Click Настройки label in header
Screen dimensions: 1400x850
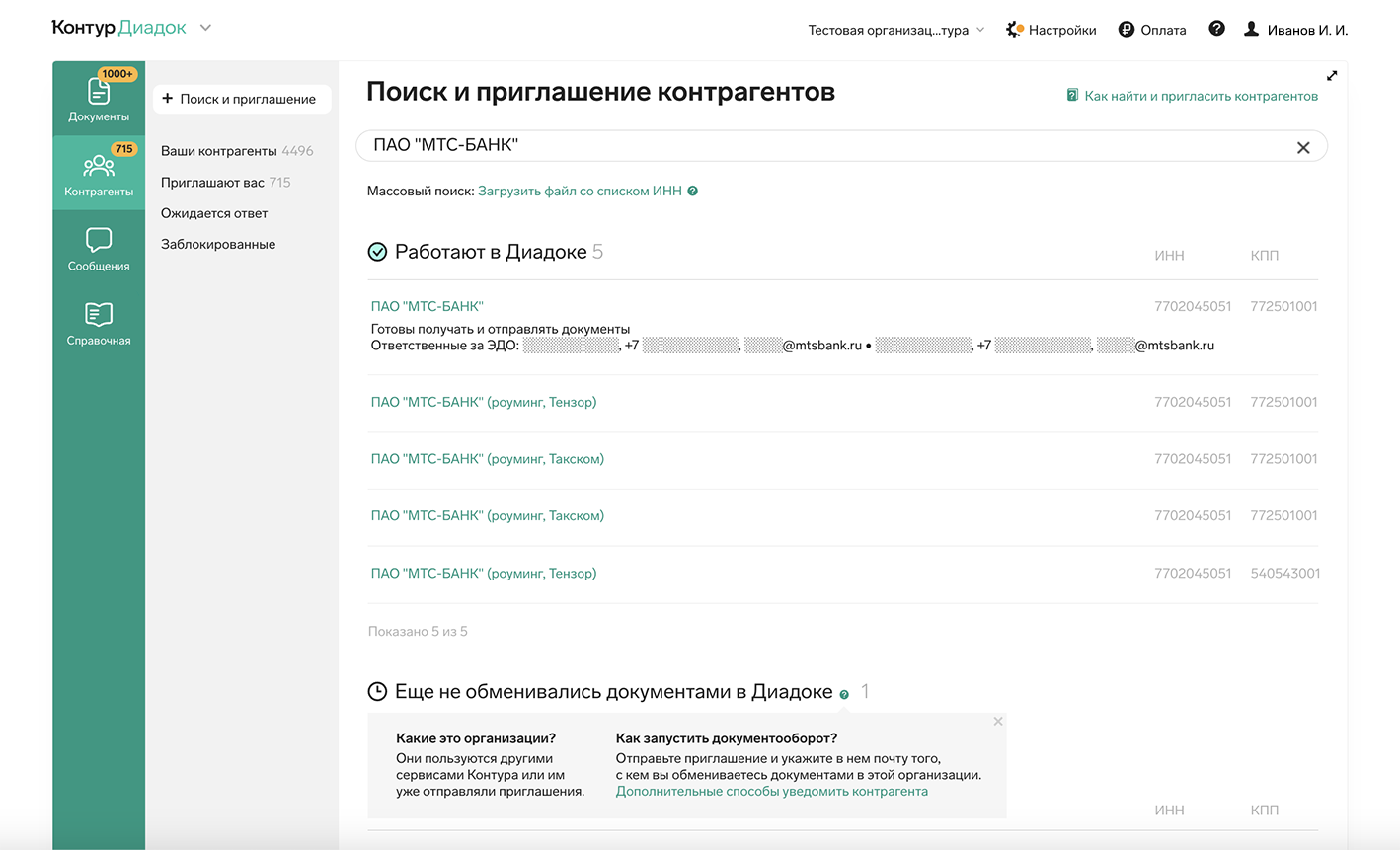tap(1062, 30)
